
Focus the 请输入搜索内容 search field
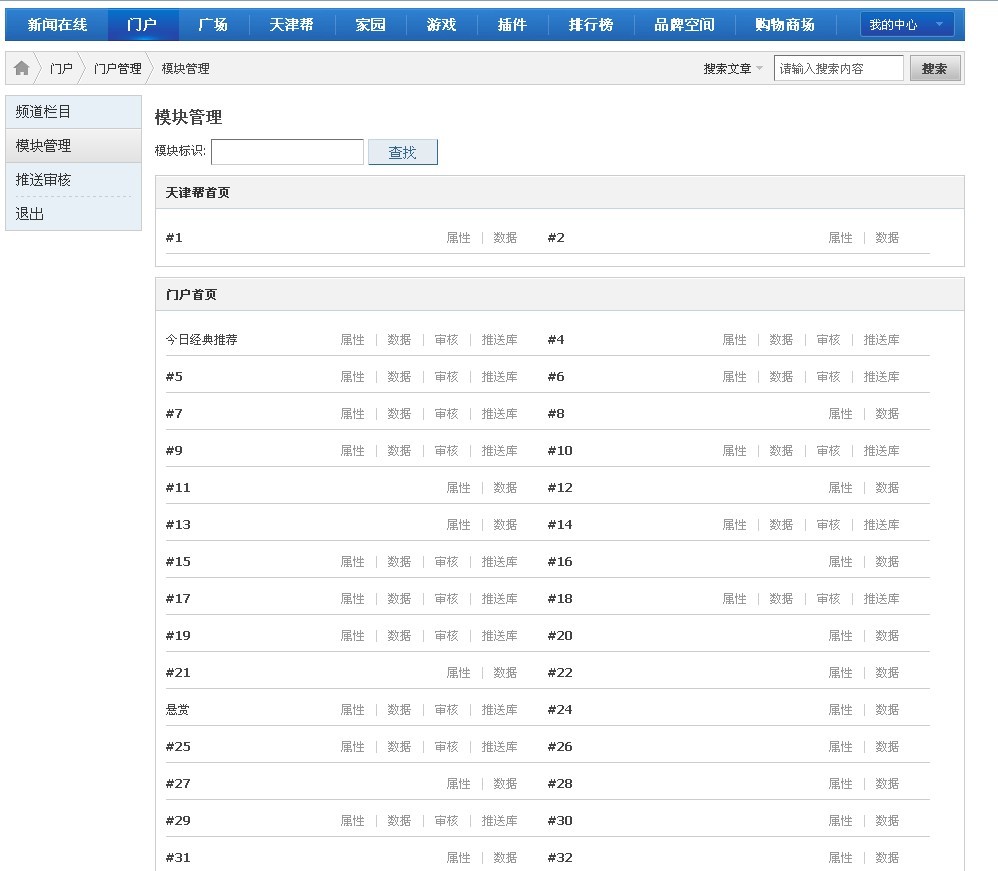pos(838,68)
